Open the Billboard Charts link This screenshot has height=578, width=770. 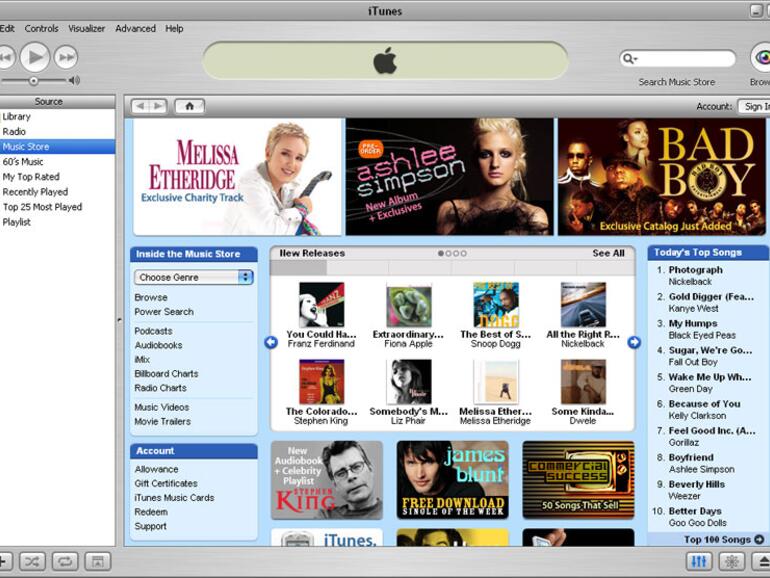[166, 374]
